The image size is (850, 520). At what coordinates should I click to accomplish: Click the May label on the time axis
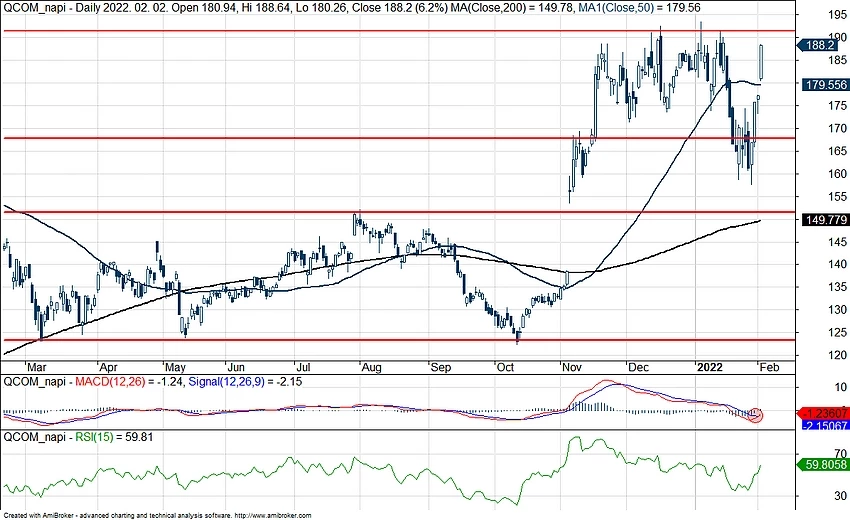[x=175, y=367]
